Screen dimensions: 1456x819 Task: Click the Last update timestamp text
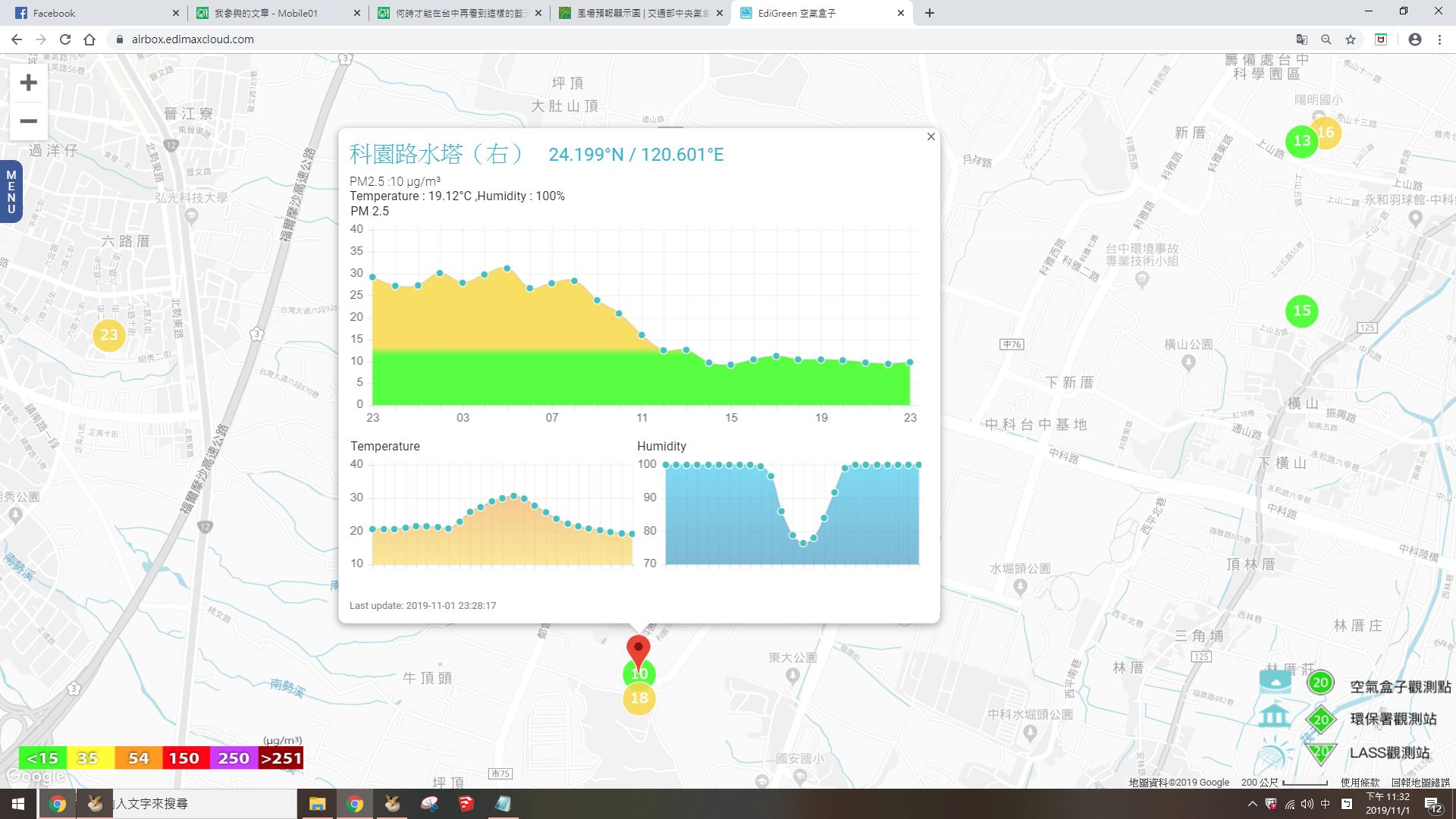[423, 605]
